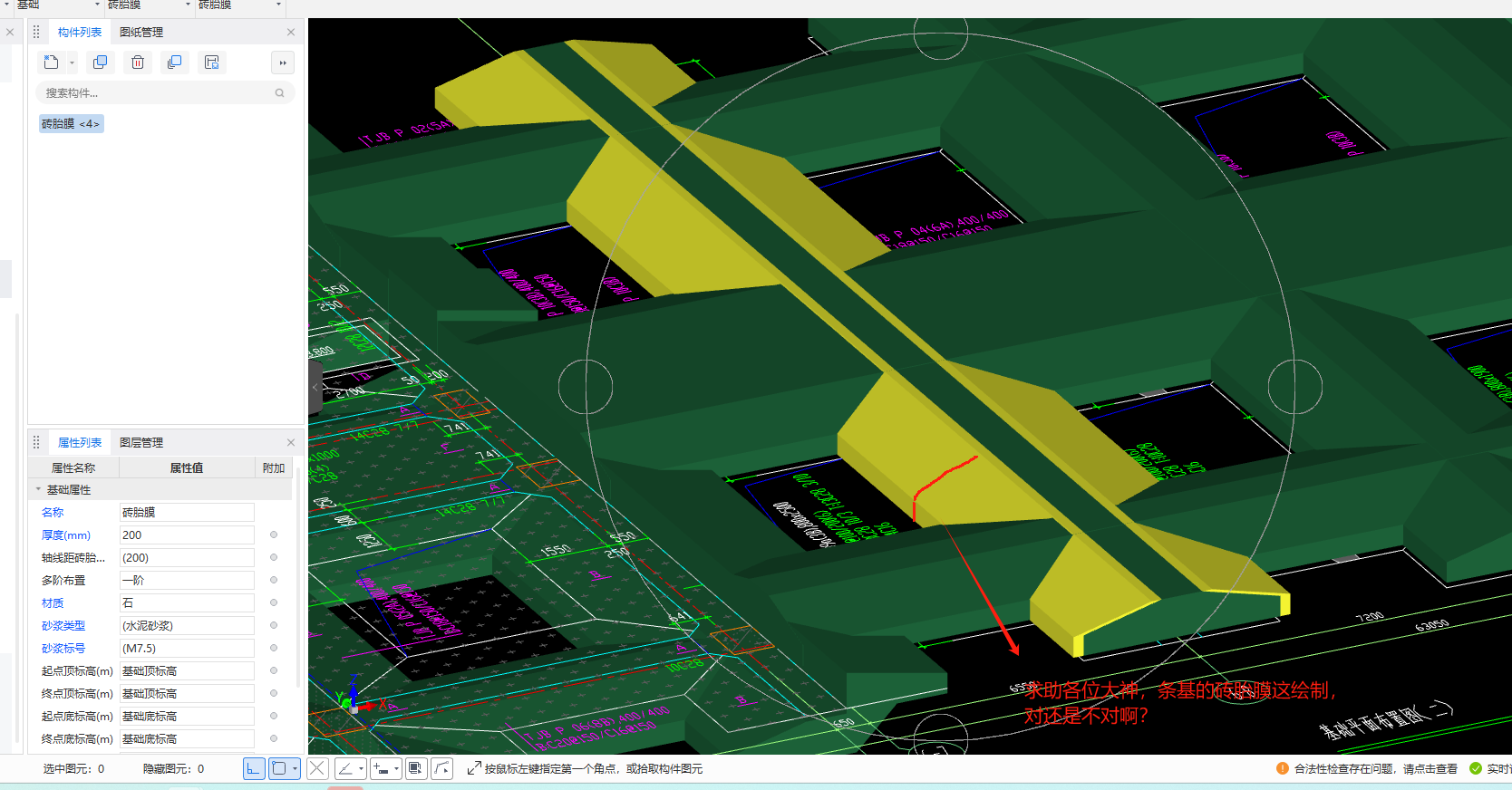Click the 轴线距砖胎 value (200)
Image resolution: width=1512 pixels, height=790 pixels.
click(187, 558)
